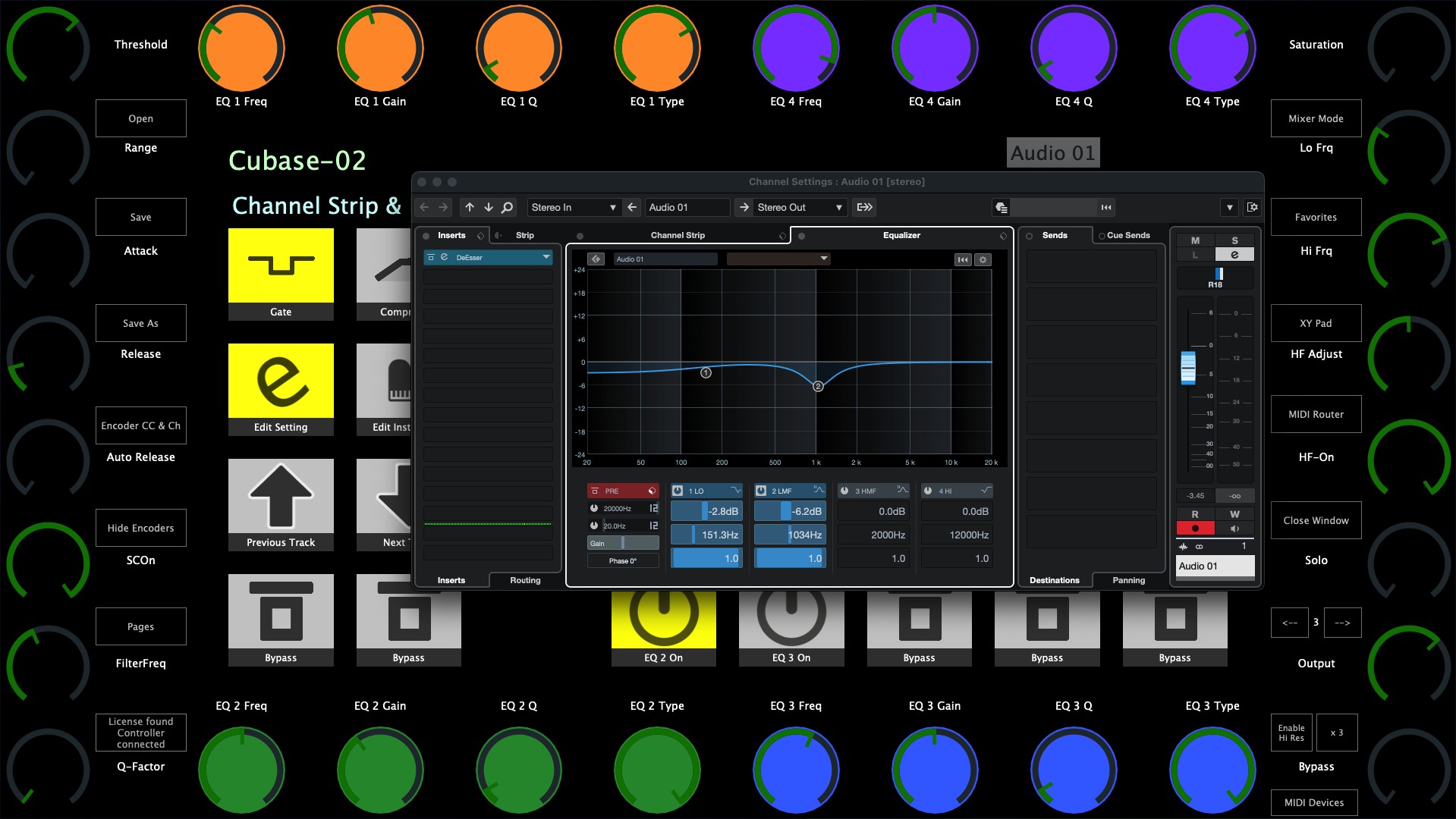The image size is (1456, 819).
Task: Select the Cue Sends tab
Action: (1128, 235)
